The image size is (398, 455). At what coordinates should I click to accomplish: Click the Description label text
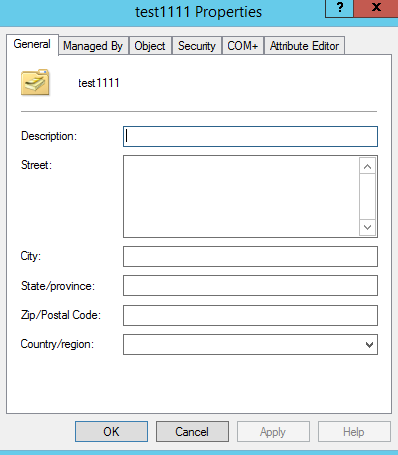pos(49,136)
